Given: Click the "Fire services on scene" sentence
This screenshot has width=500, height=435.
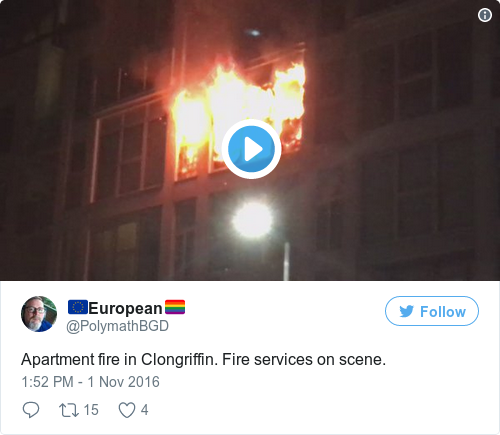Looking at the screenshot, I should click(304, 360).
